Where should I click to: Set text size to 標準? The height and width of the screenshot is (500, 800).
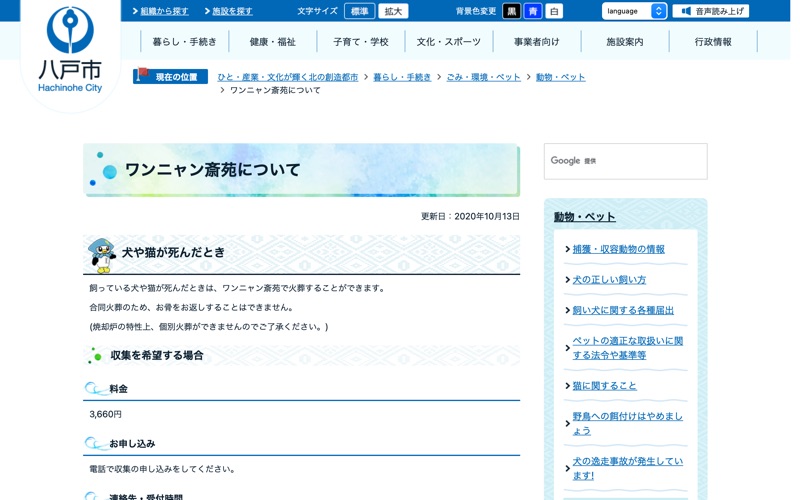click(360, 11)
